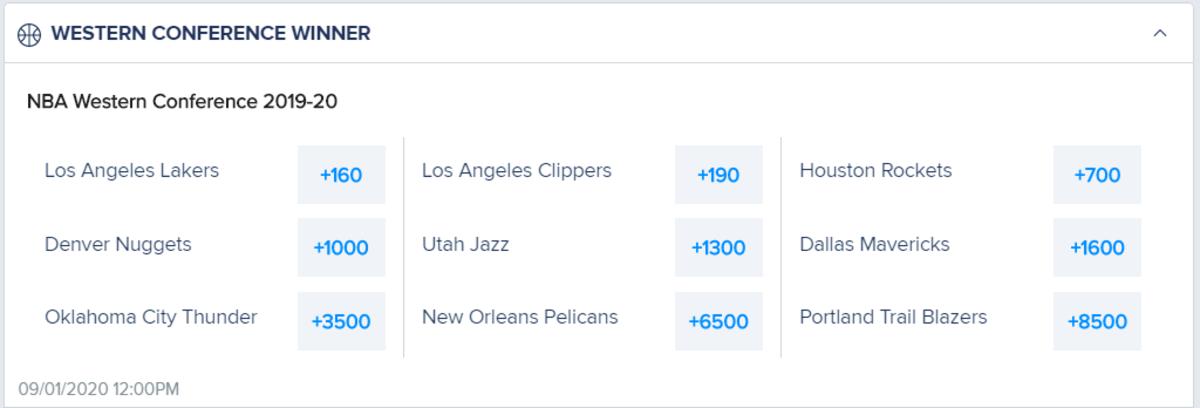The width and height of the screenshot is (1200, 408).
Task: Click the basketball icon beside Western Conference Winner
Action: pos(29,34)
